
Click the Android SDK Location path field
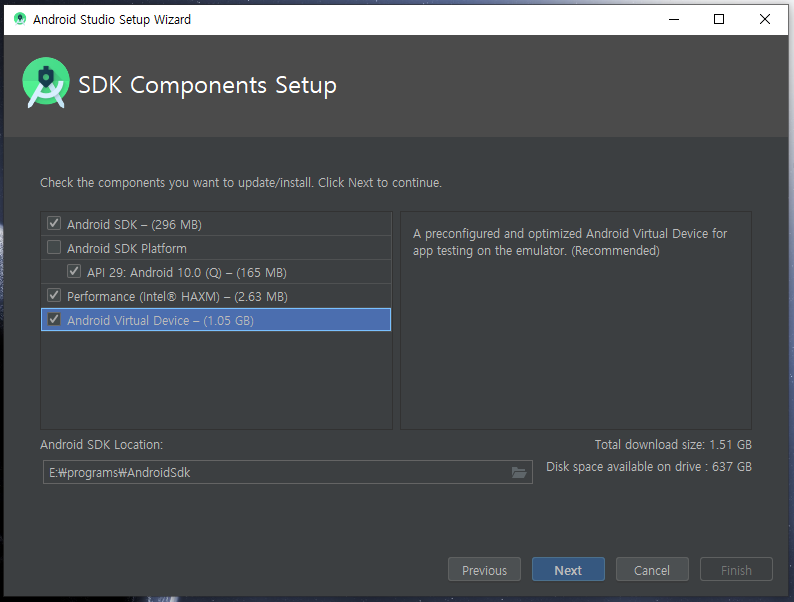pyautogui.click(x=288, y=472)
